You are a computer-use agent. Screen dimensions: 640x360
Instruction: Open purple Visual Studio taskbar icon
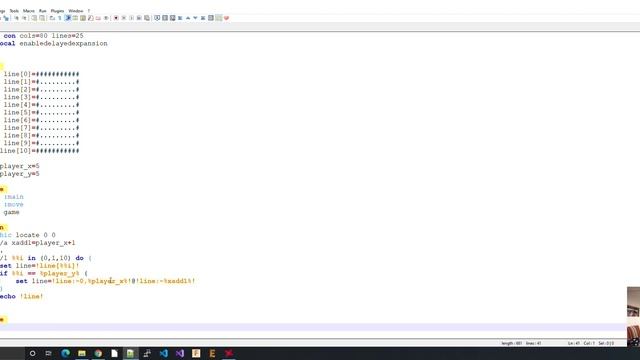[180, 353]
